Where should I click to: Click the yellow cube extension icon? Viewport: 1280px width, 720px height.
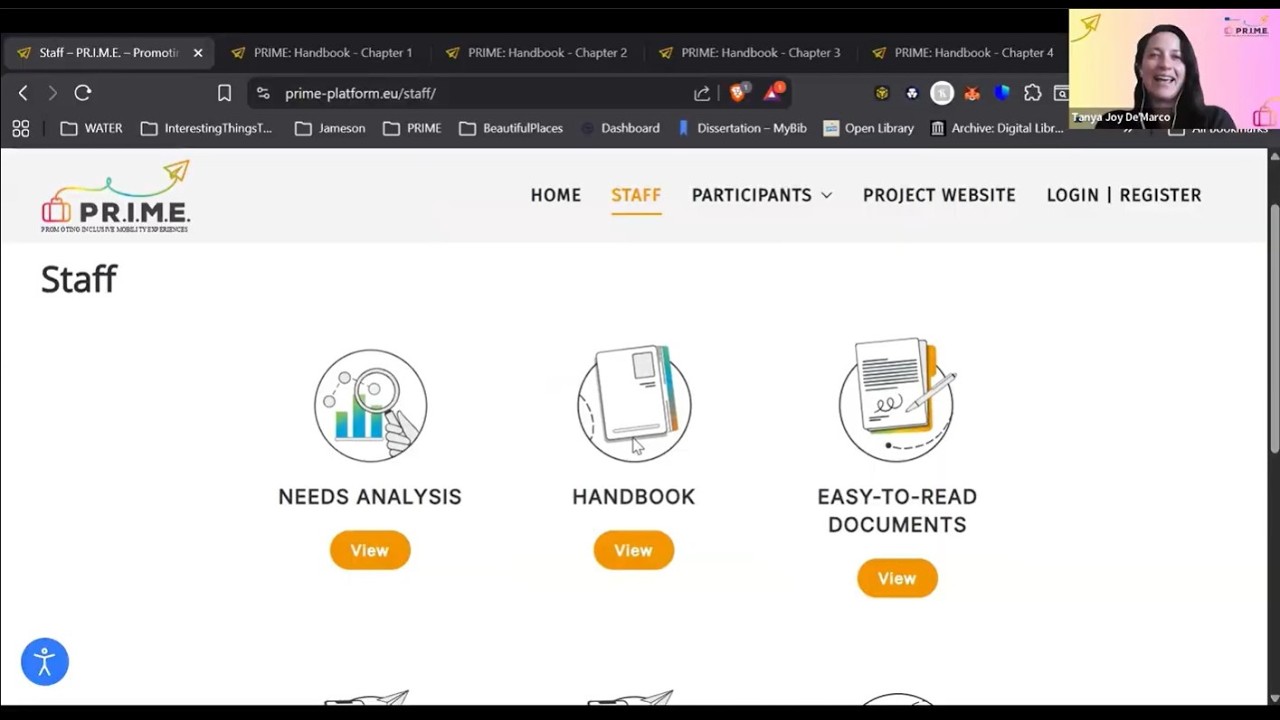pos(882,93)
